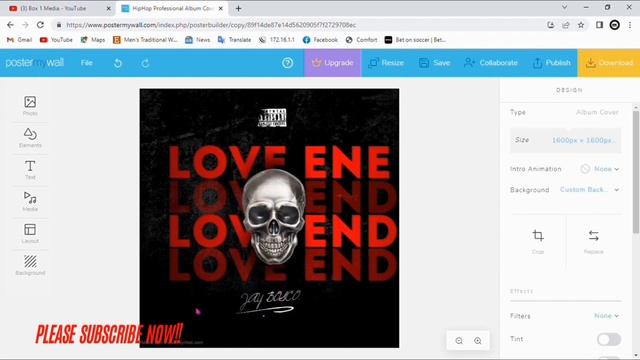Reload the browser page

pyautogui.click(x=40, y=25)
